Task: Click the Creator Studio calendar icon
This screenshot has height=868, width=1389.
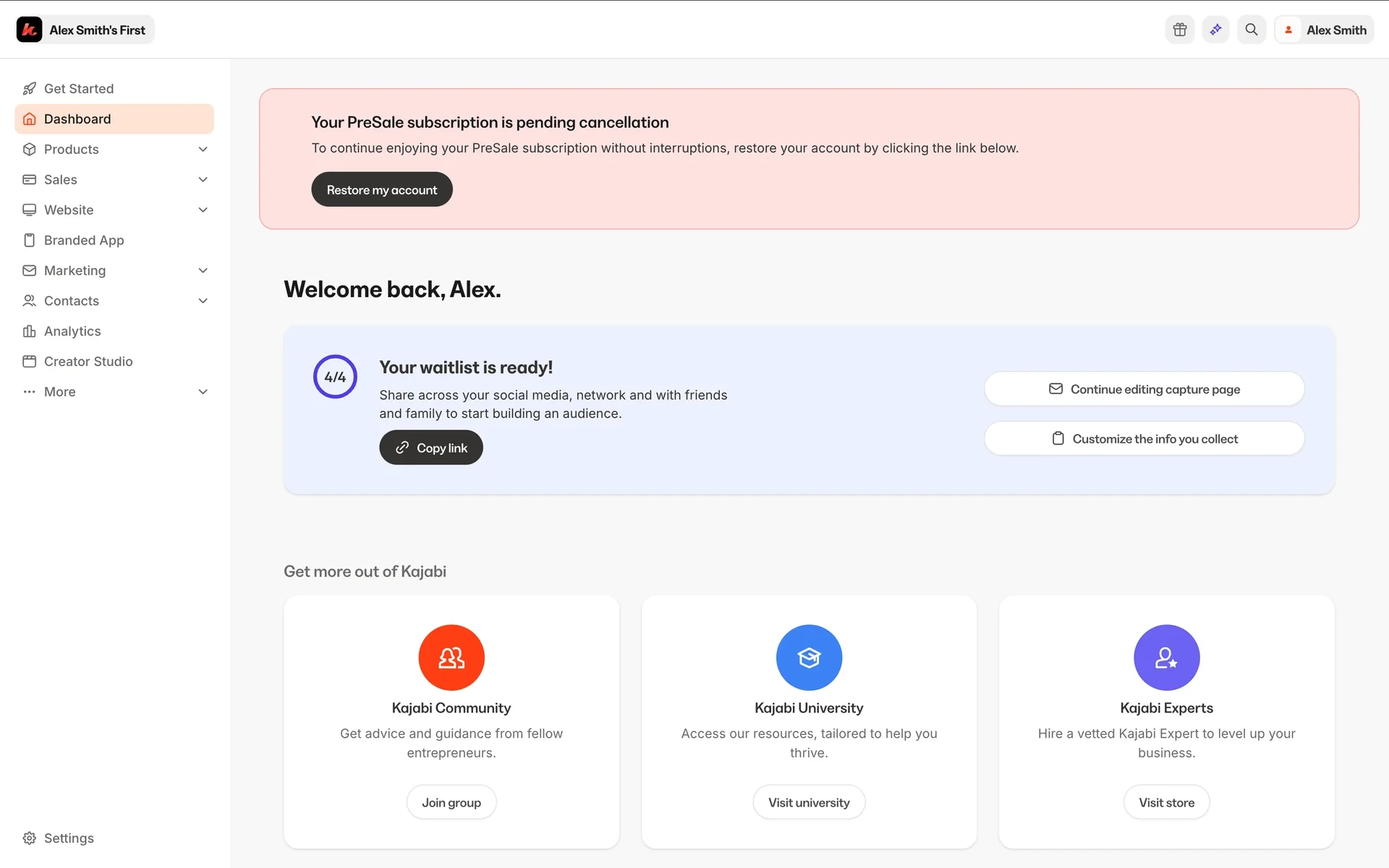Action: click(x=29, y=362)
